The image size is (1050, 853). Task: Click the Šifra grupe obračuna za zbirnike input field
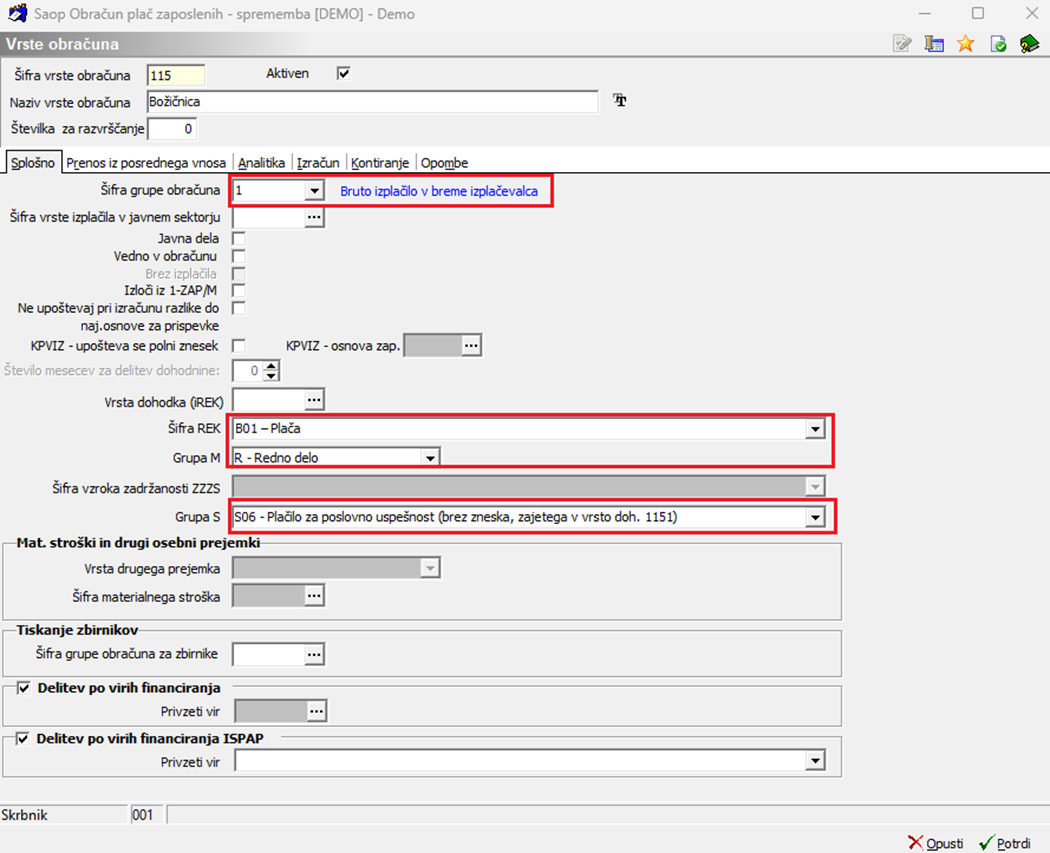(269, 654)
